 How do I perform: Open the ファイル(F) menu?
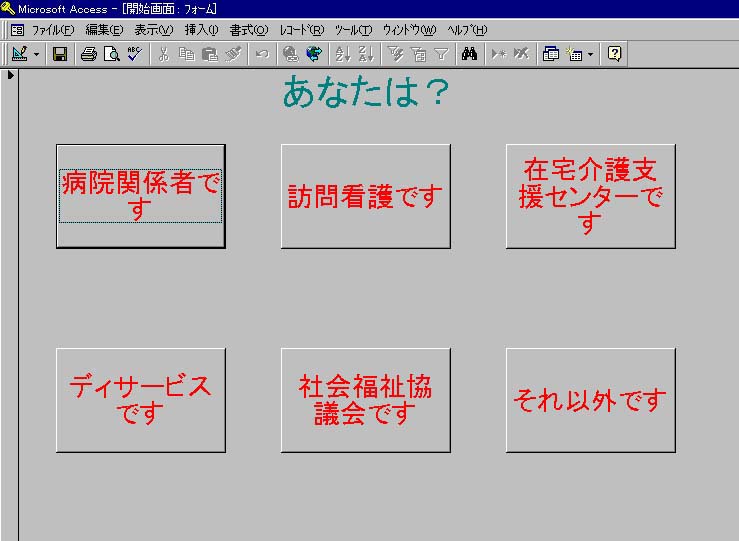click(x=53, y=30)
